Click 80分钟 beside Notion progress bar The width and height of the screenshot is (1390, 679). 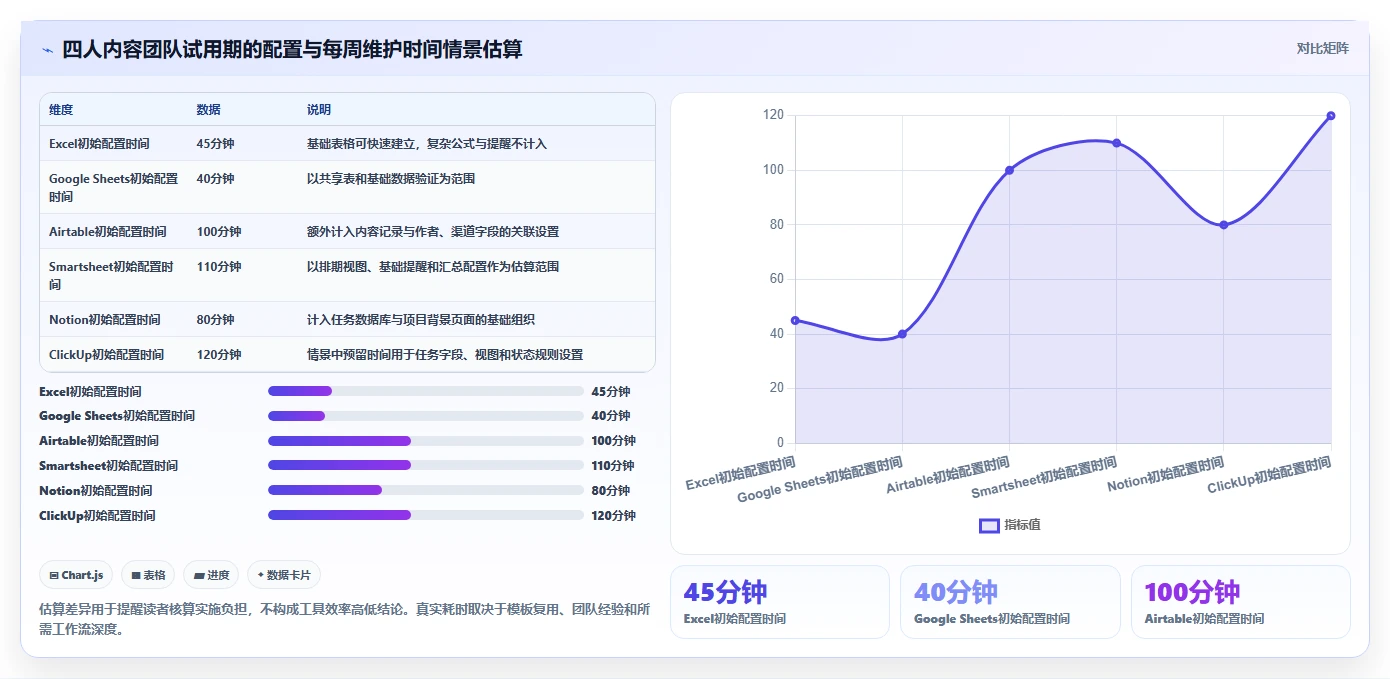click(610, 491)
